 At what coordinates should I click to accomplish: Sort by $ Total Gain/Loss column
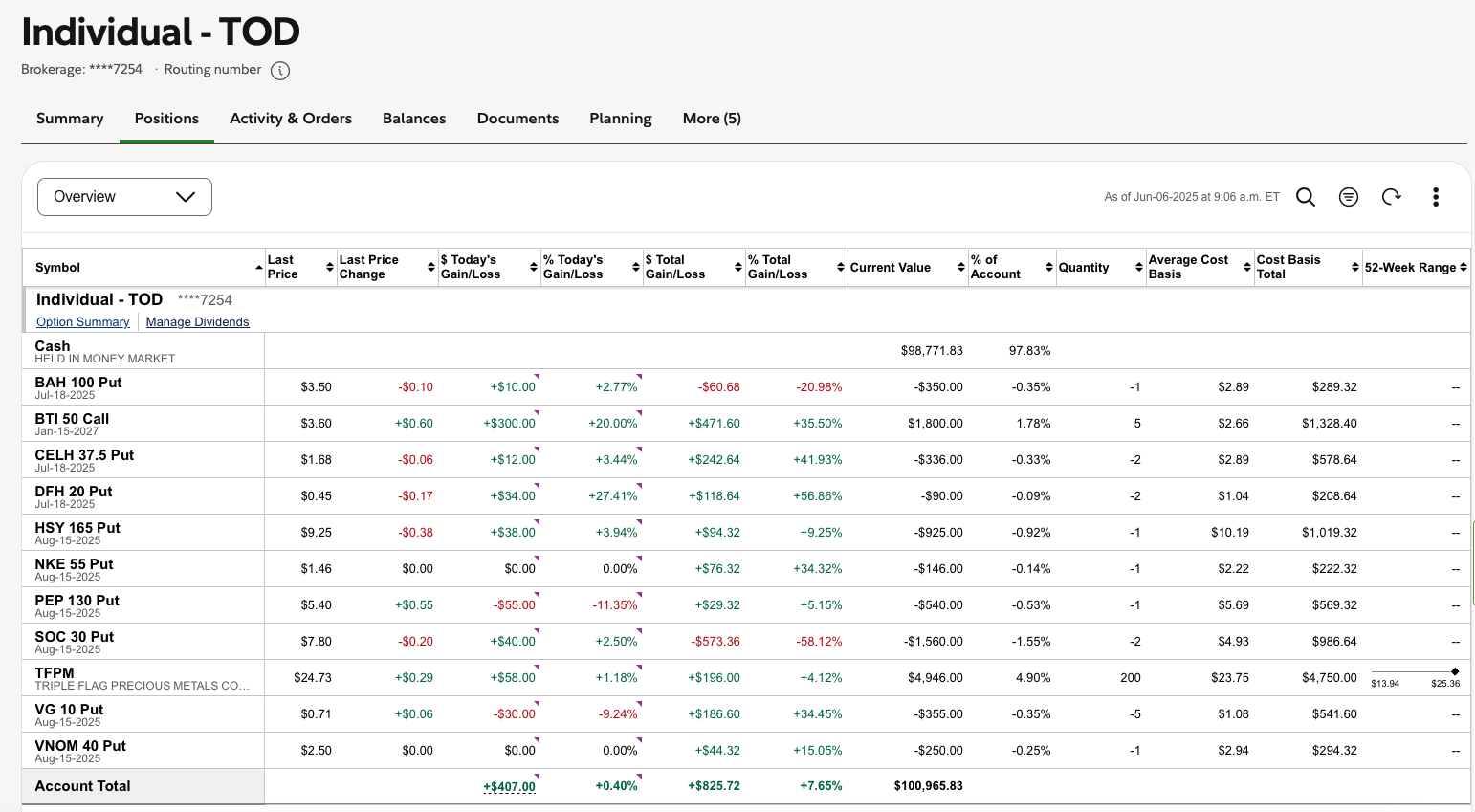click(x=738, y=268)
